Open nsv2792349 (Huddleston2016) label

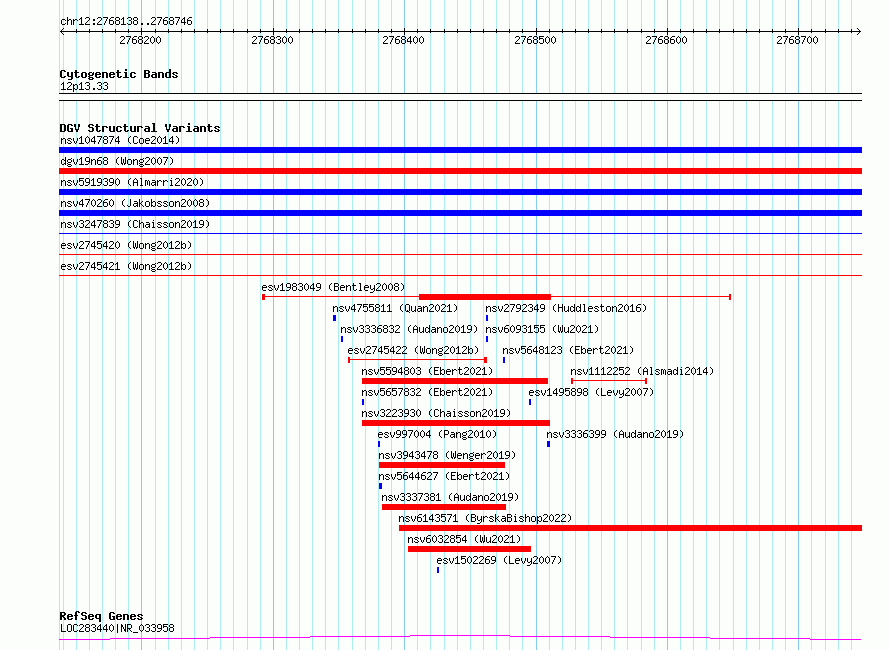pyautogui.click(x=566, y=308)
